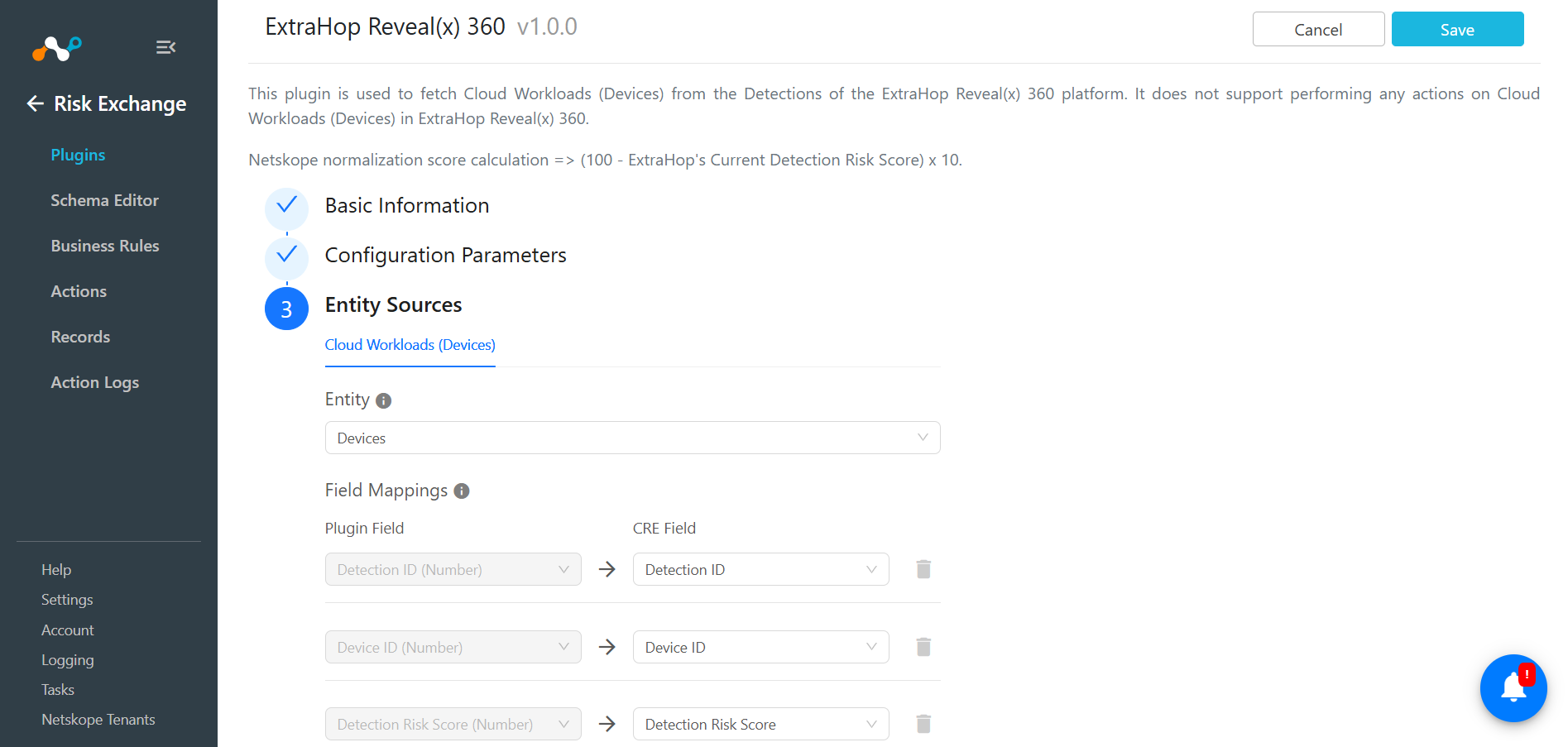1568x747 pixels.
Task: Click the Basic Information step checkmark
Action: (286, 208)
